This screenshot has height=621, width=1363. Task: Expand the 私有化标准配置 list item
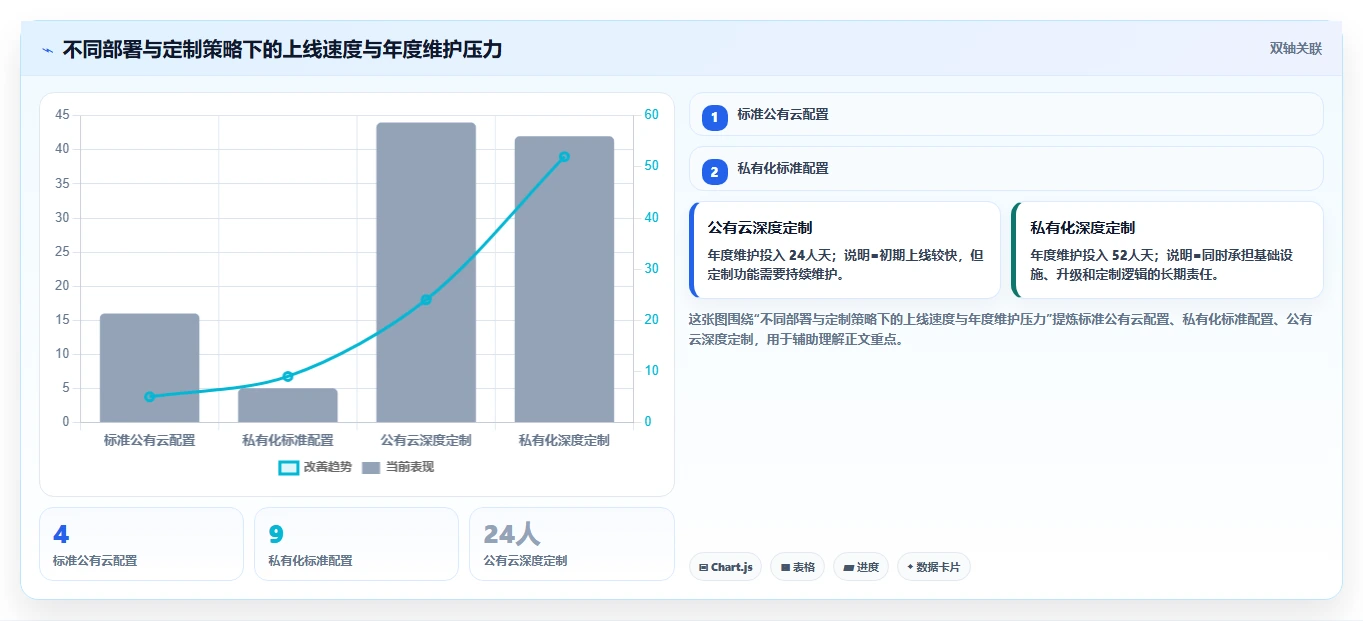[1006, 168]
